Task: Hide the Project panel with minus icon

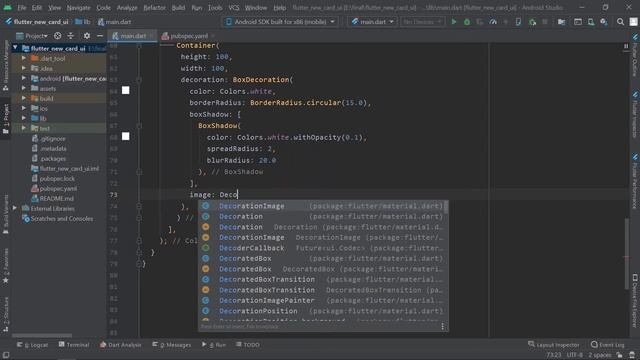Action: coord(100,36)
